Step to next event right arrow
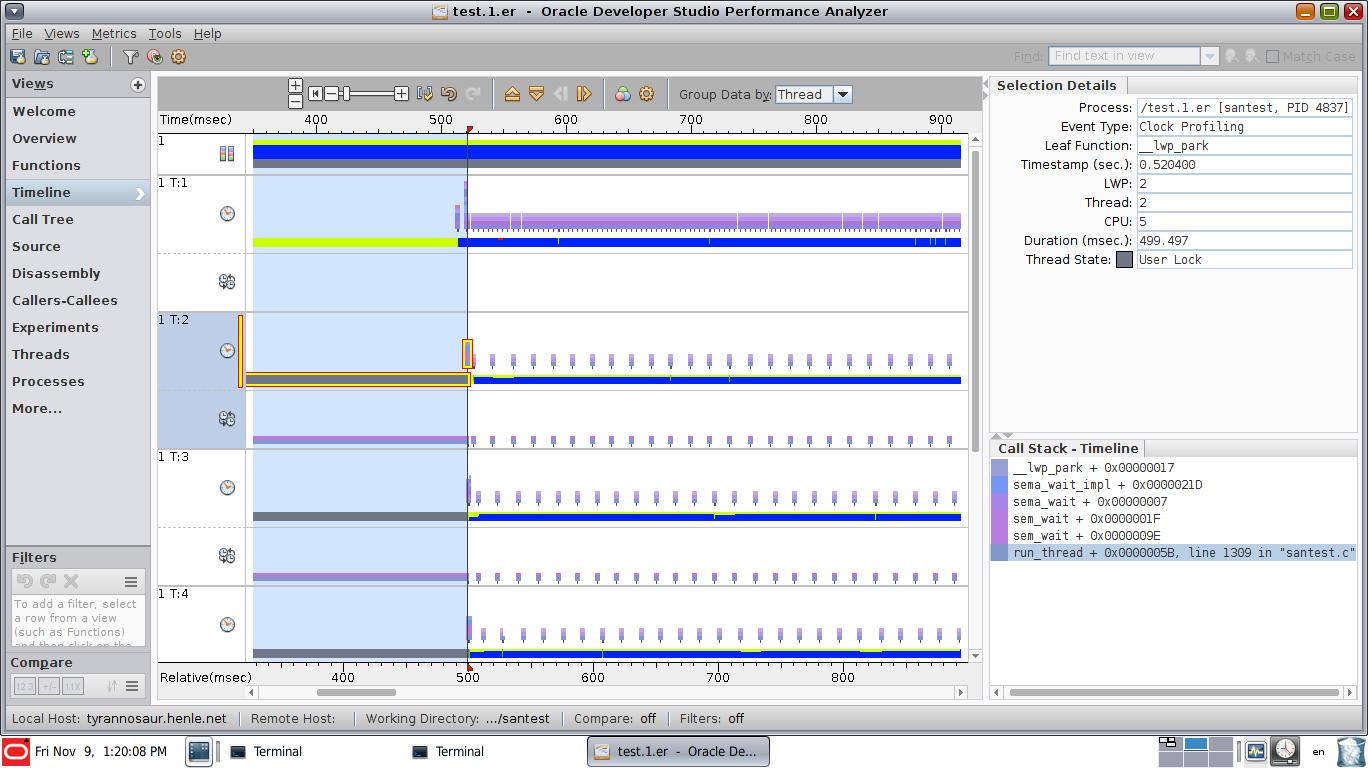This screenshot has width=1368, height=768. 584,94
